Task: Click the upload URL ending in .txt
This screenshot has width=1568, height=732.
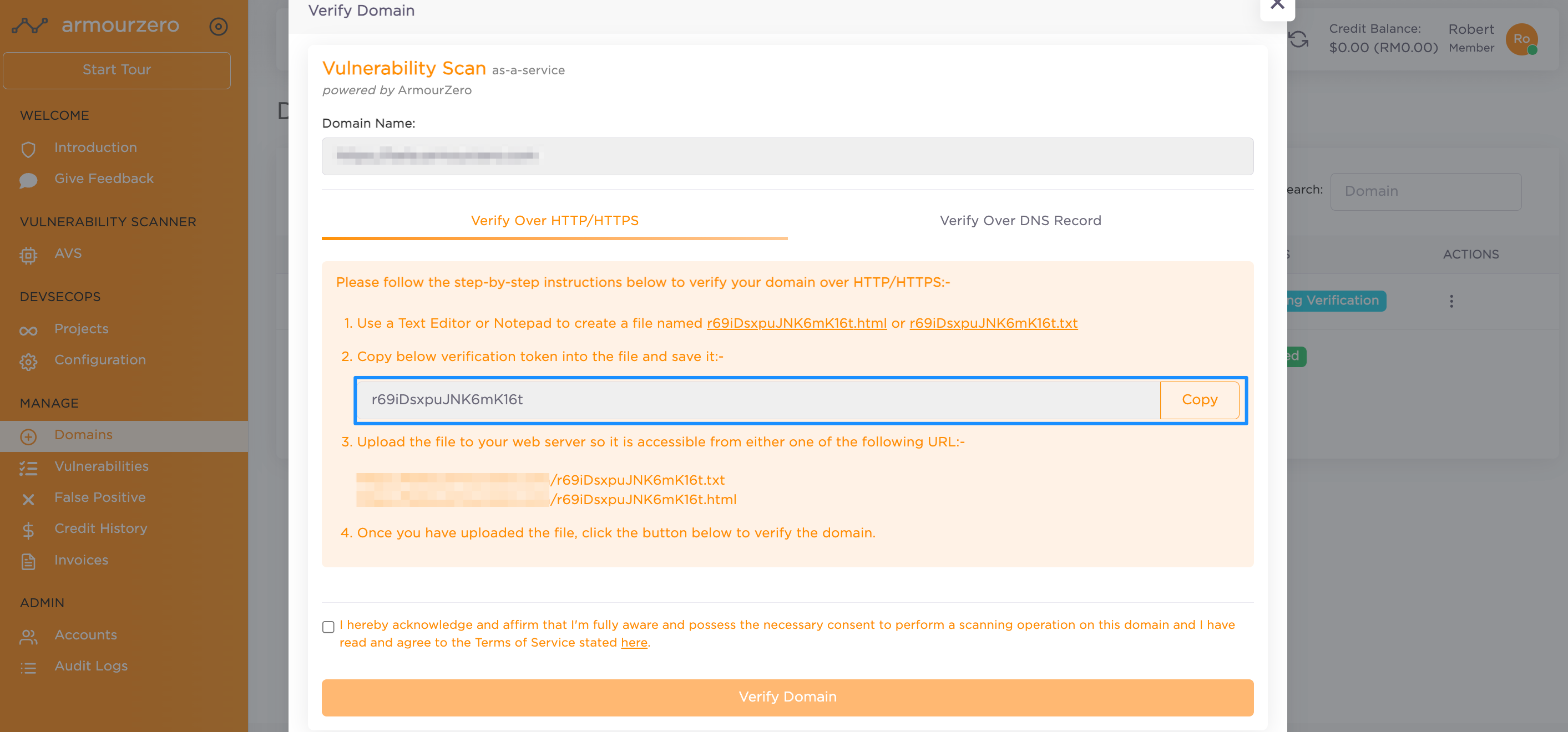Action: pyautogui.click(x=540, y=480)
